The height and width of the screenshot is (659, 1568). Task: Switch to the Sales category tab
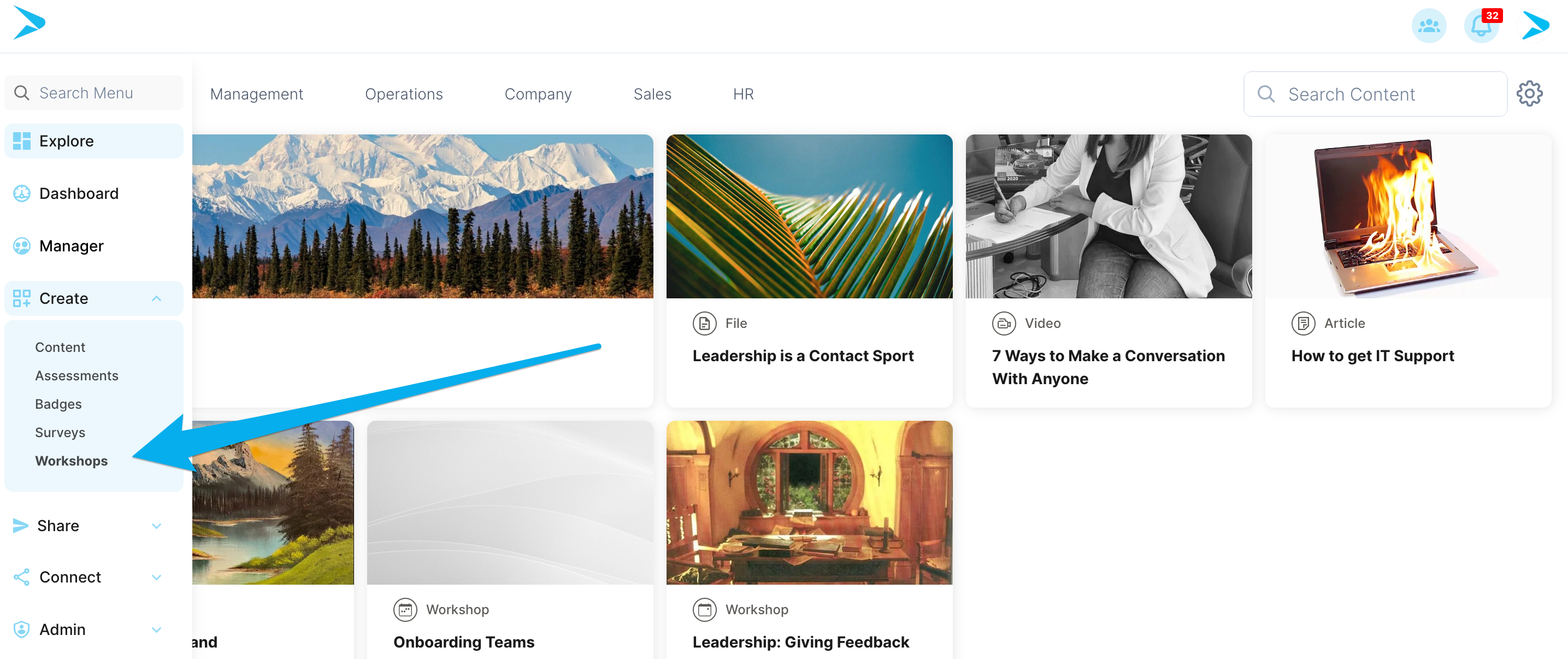click(652, 94)
